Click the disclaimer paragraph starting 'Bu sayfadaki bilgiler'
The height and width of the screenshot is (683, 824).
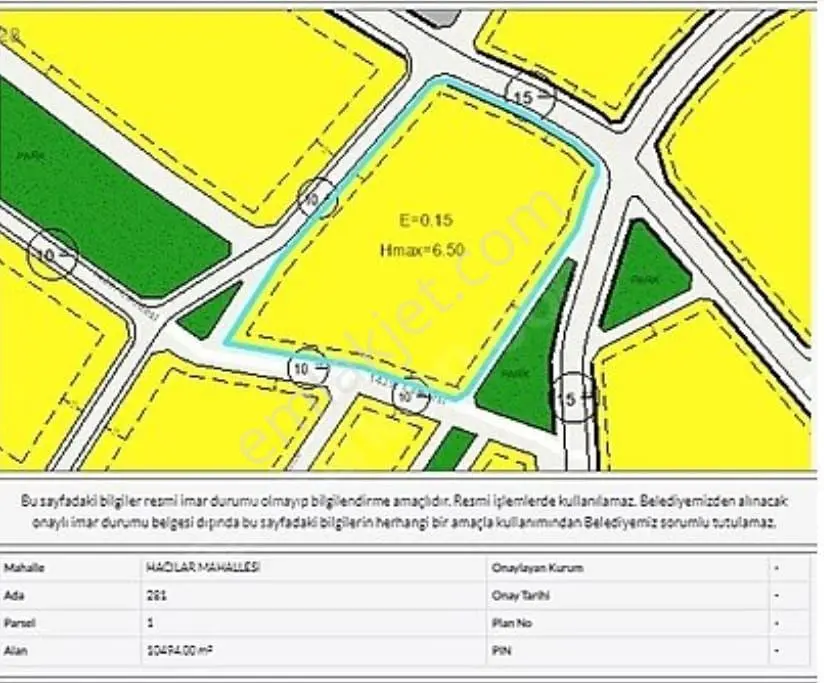[x=404, y=512]
